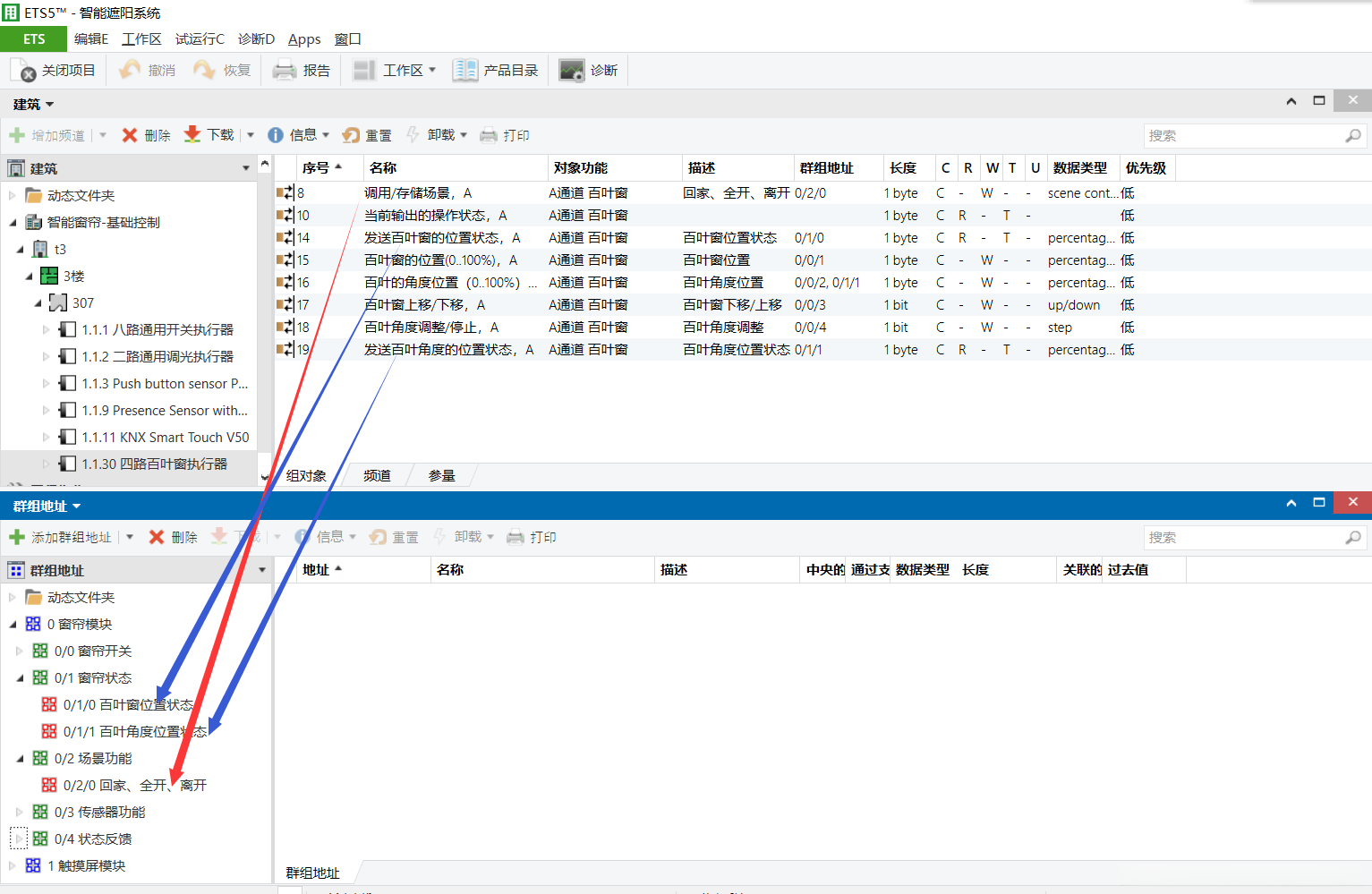The height and width of the screenshot is (894, 1372).
Task: Select device 1.1.9 Presence Sensor
Action: click(165, 410)
